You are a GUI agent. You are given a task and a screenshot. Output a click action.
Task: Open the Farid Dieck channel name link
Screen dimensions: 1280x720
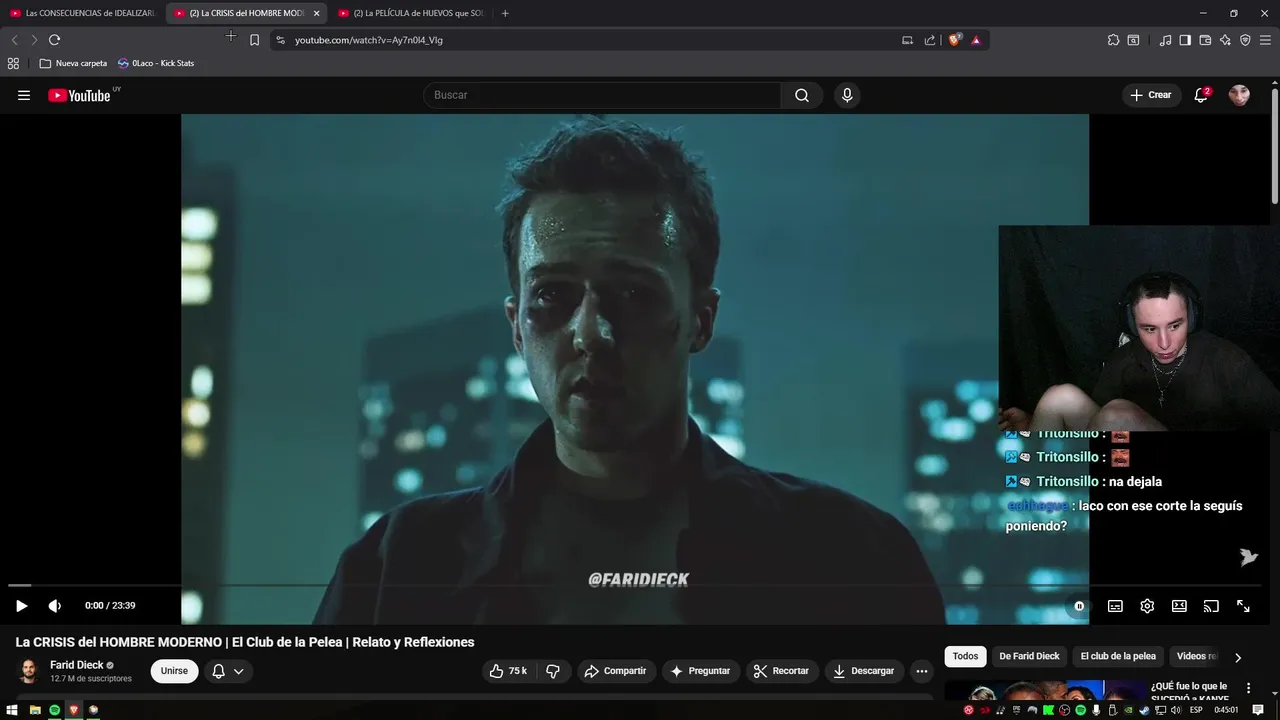[x=77, y=665]
